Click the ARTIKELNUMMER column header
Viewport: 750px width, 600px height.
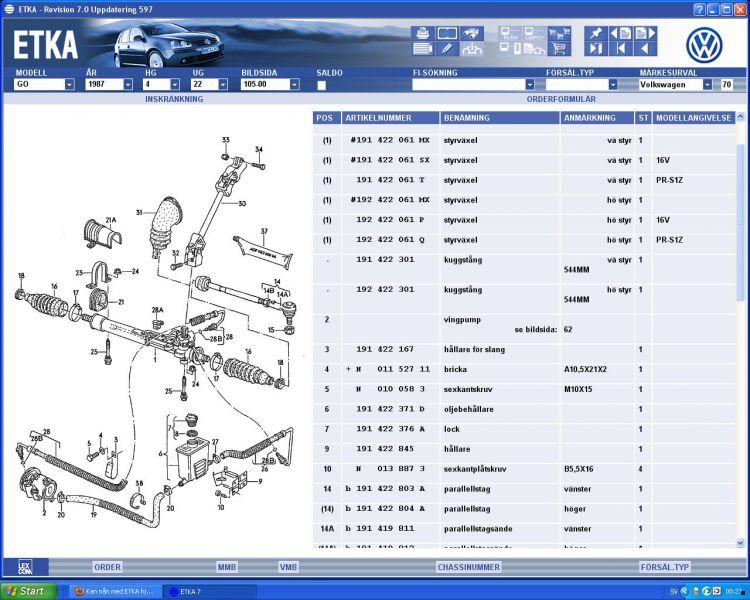point(390,118)
